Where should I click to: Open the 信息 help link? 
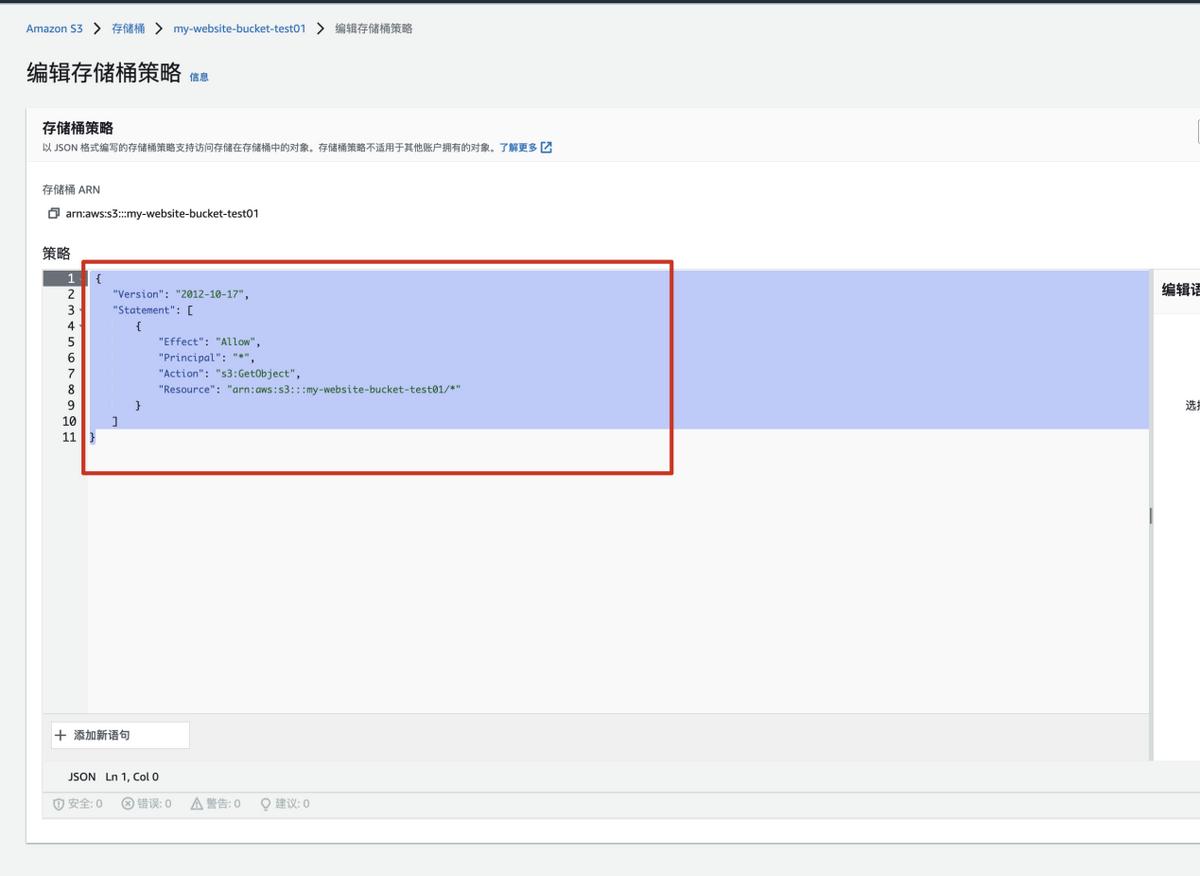pos(199,76)
